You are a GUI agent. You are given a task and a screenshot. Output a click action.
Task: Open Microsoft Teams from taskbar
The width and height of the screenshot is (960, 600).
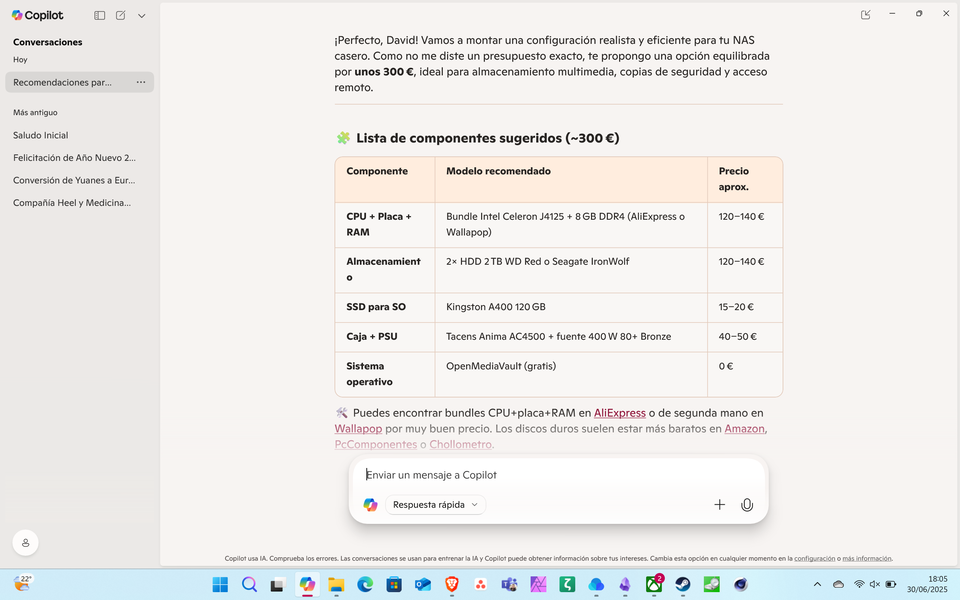point(509,585)
